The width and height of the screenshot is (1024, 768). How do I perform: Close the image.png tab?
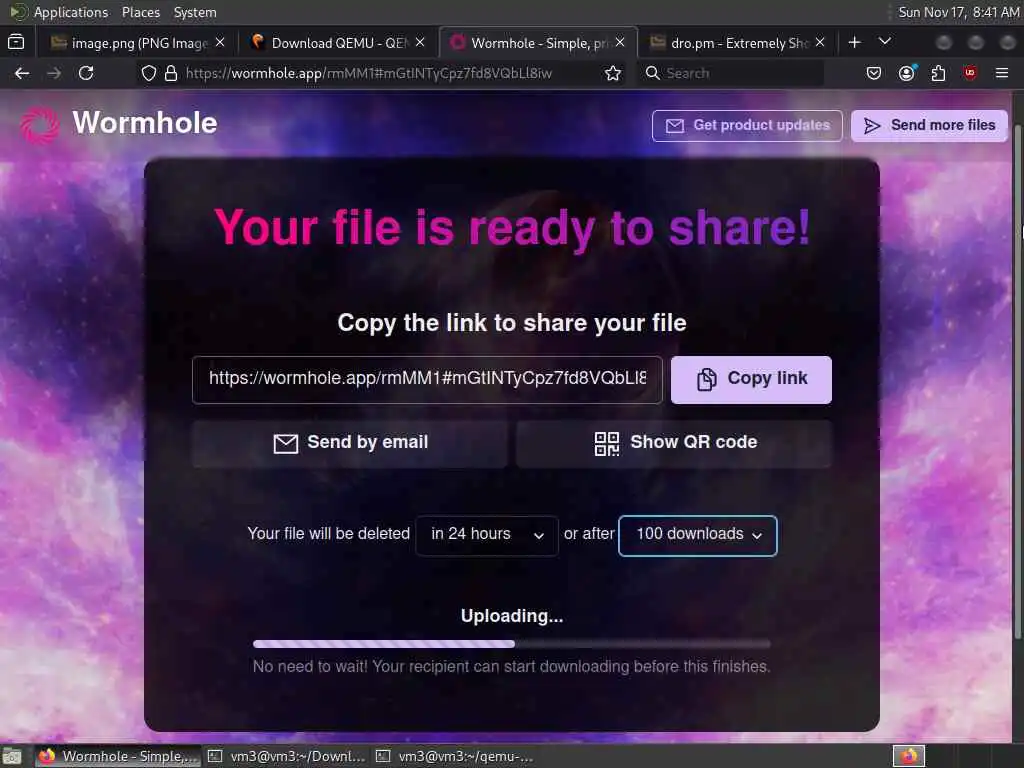[220, 42]
